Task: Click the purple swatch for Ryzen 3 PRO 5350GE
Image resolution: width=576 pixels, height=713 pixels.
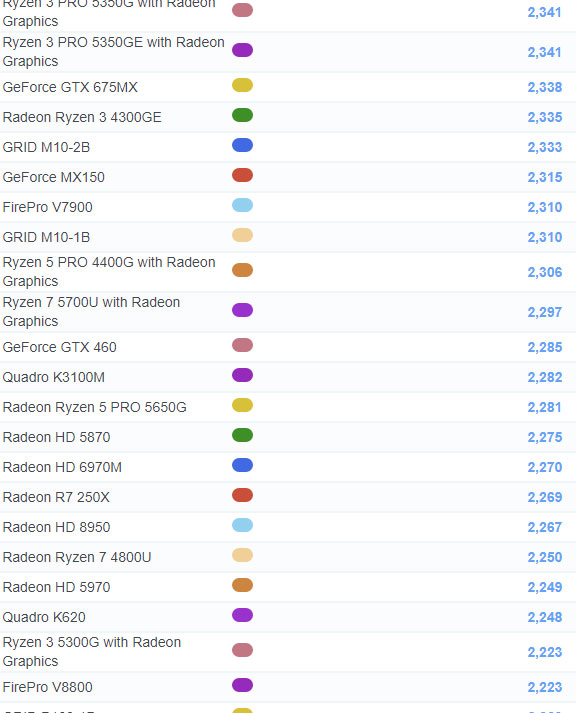Action: tap(242, 50)
